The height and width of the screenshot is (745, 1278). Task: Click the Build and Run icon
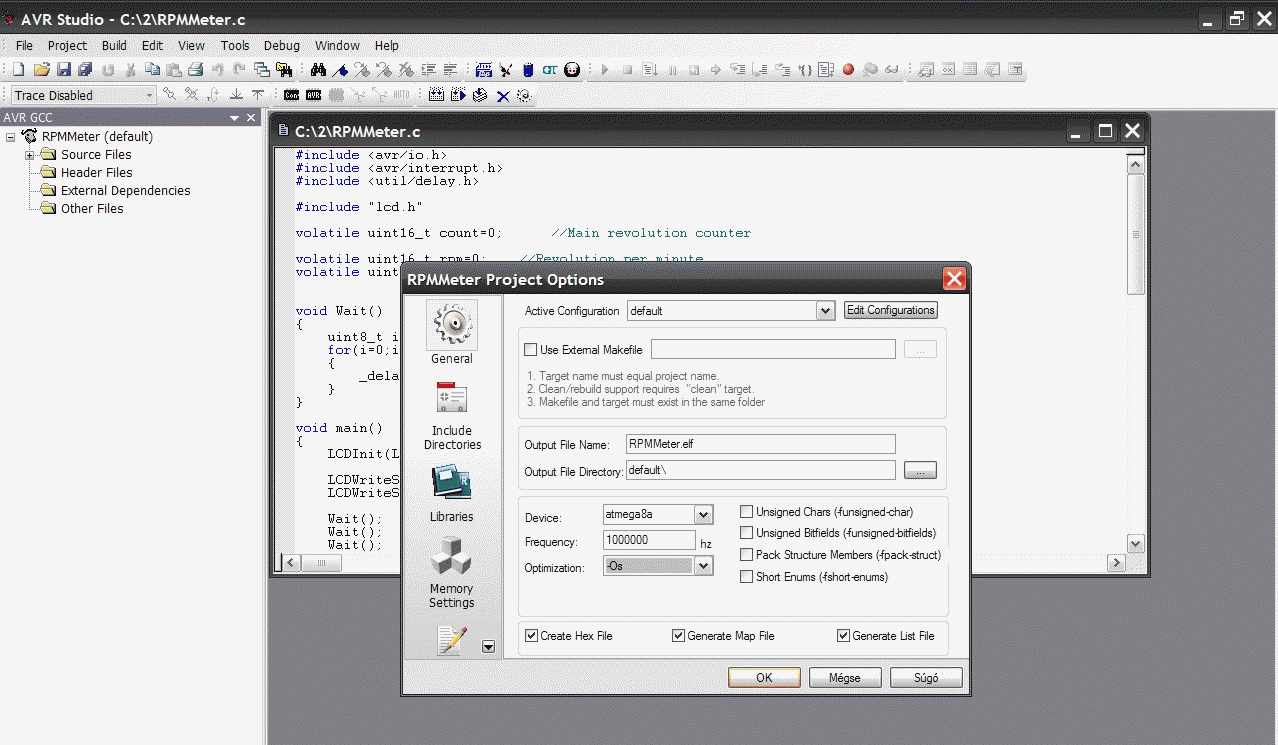click(458, 95)
